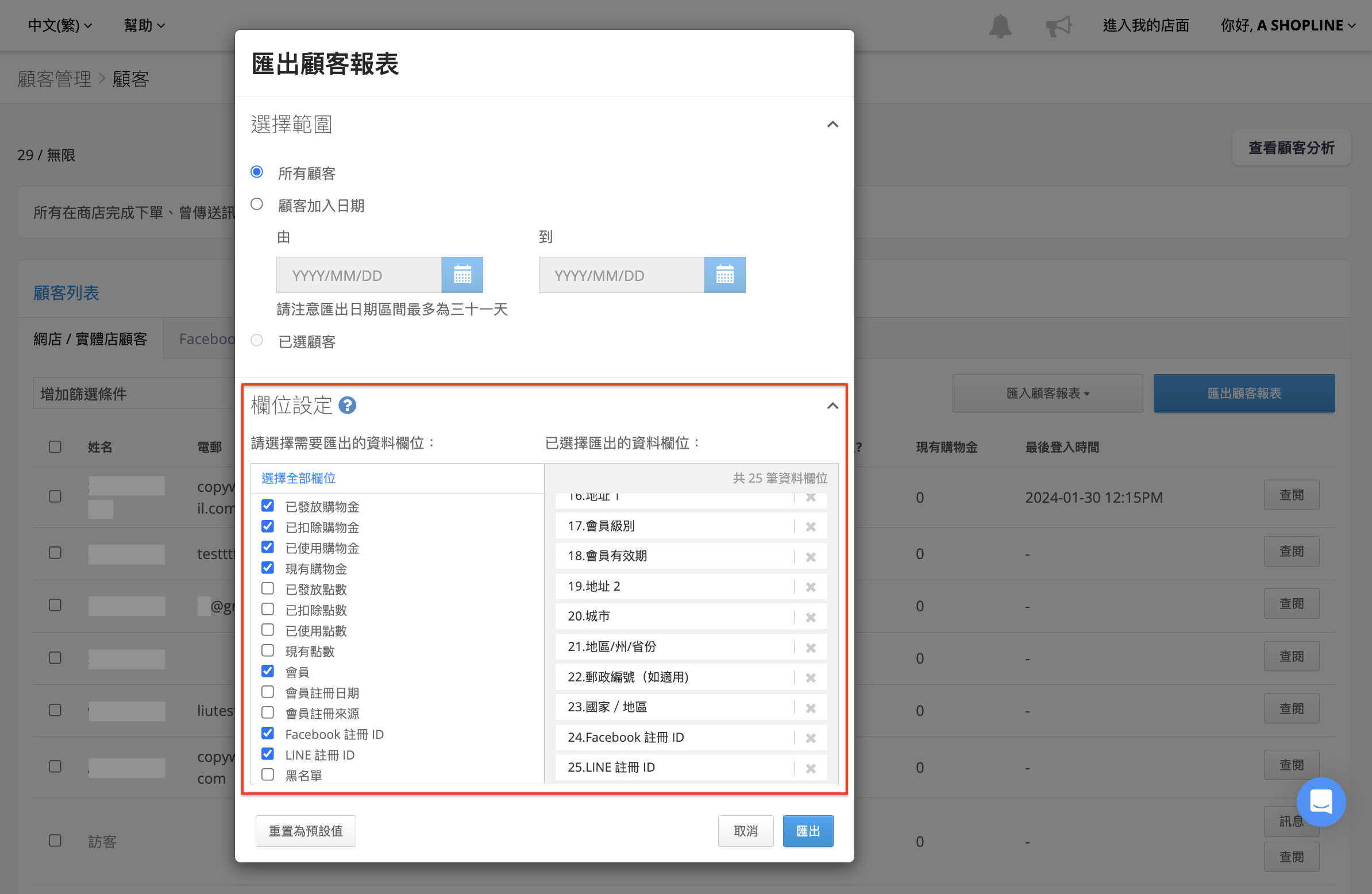This screenshot has width=1372, height=894.
Task: Click the 取消 cancel button
Action: pyautogui.click(x=745, y=831)
